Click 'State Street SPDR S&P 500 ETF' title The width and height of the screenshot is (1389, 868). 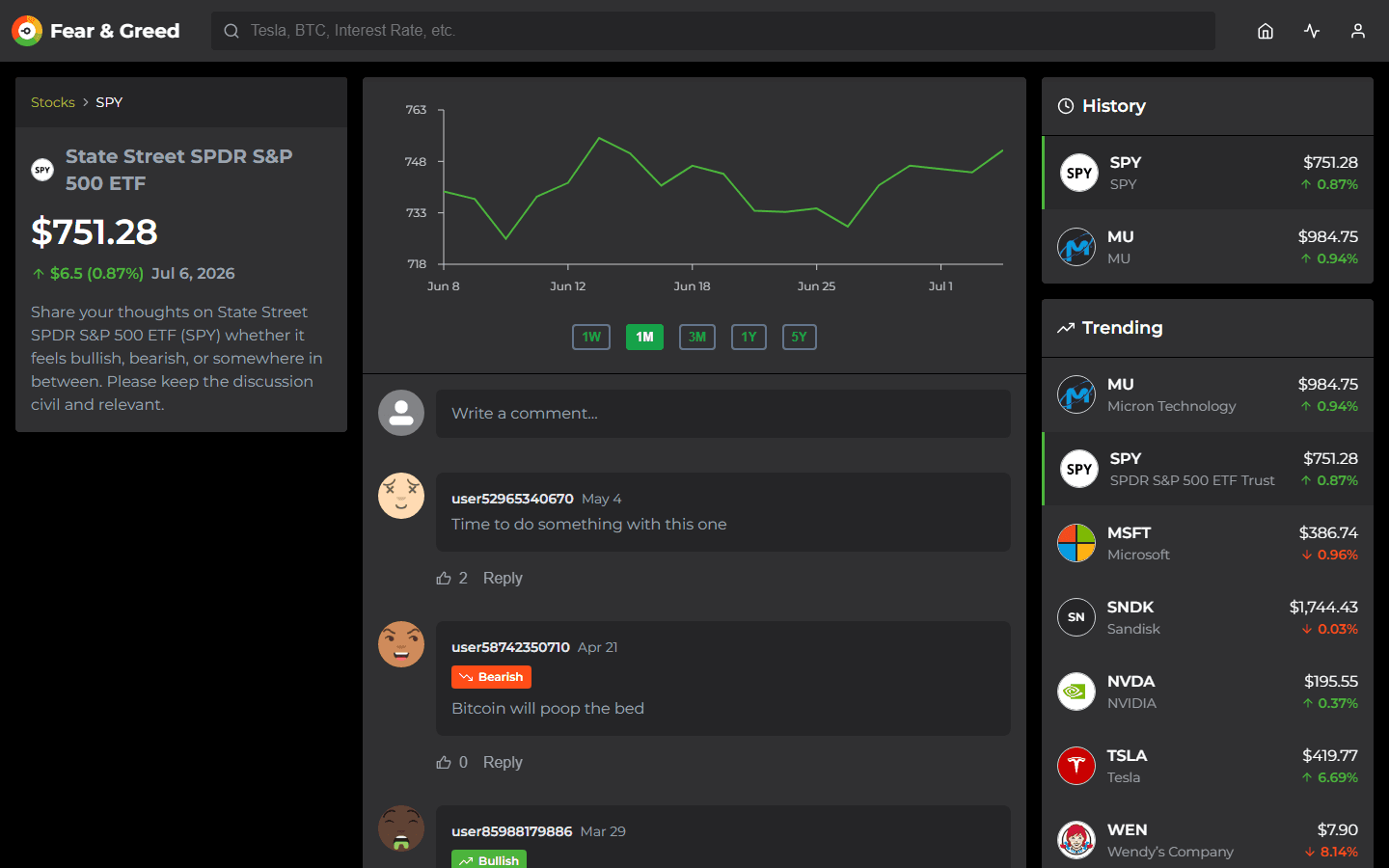pos(179,170)
